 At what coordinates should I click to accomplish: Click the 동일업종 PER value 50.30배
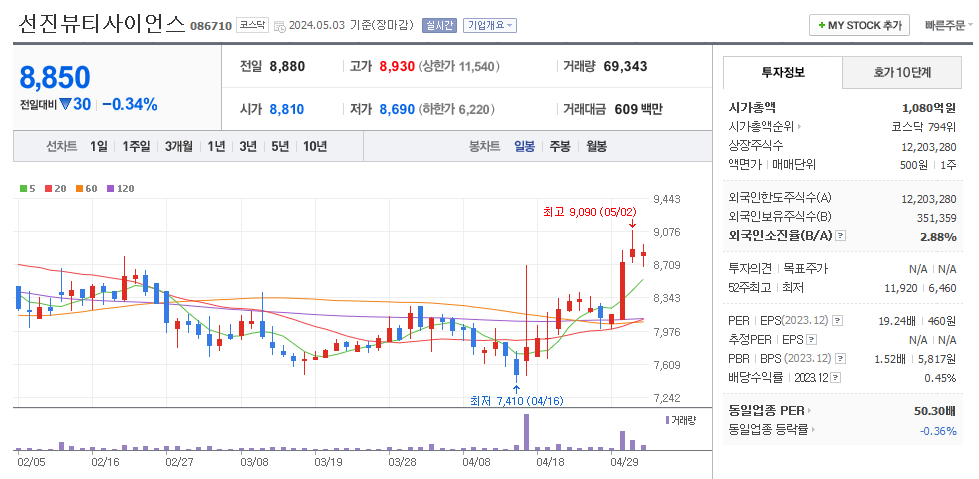tap(935, 411)
